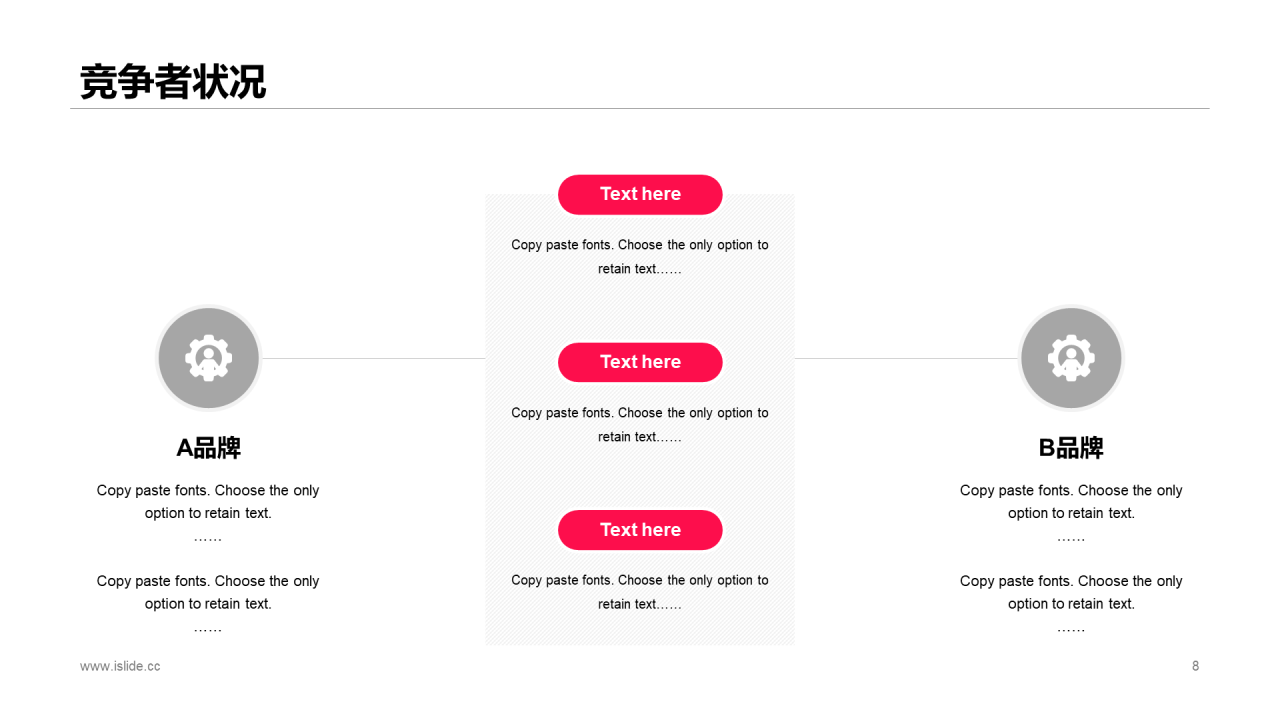This screenshot has width=1280, height=720.
Task: Open the www.islide.cc footer link
Action: [120, 666]
